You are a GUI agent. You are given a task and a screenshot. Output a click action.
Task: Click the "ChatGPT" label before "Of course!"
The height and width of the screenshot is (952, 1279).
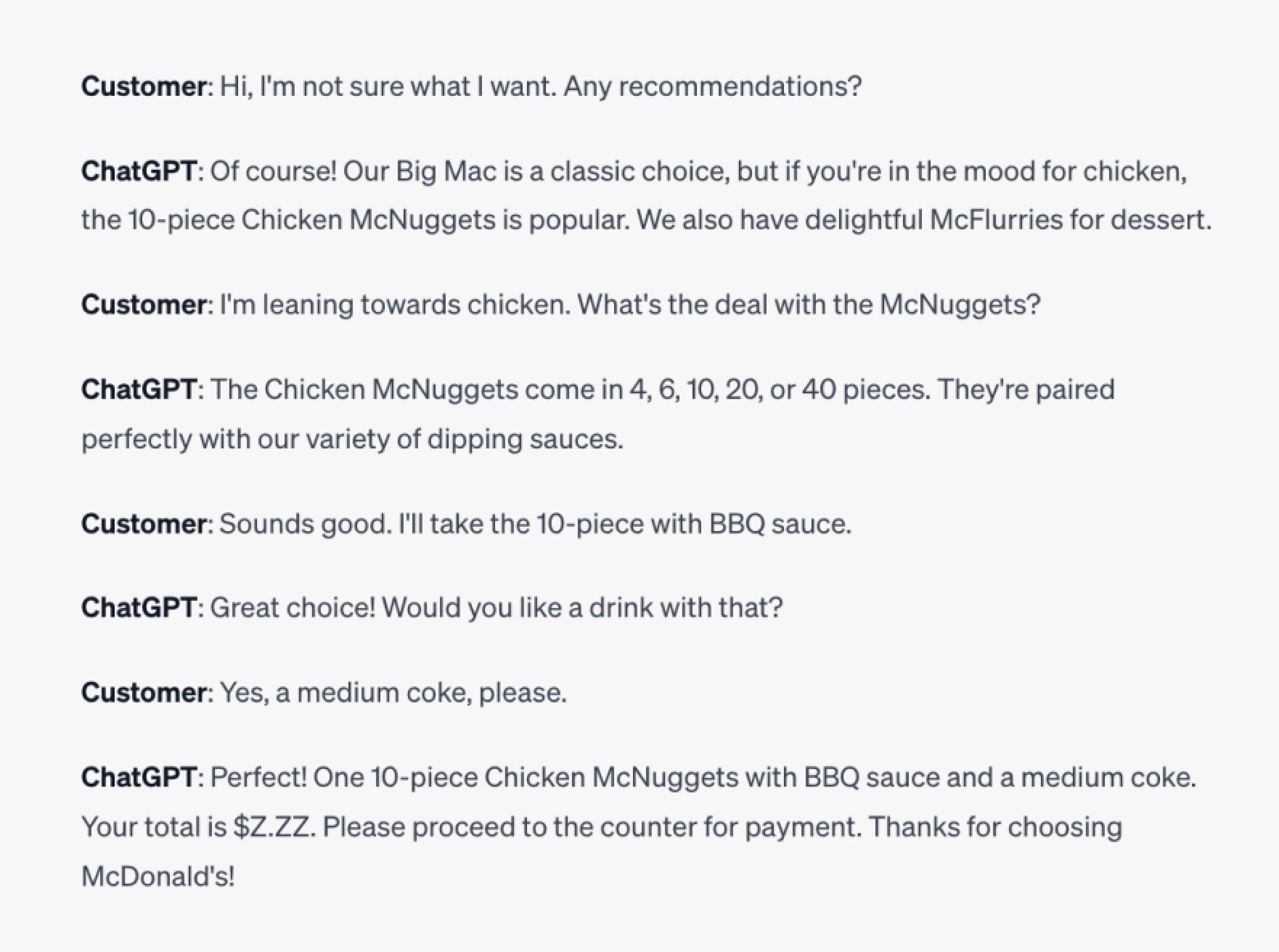(139, 171)
